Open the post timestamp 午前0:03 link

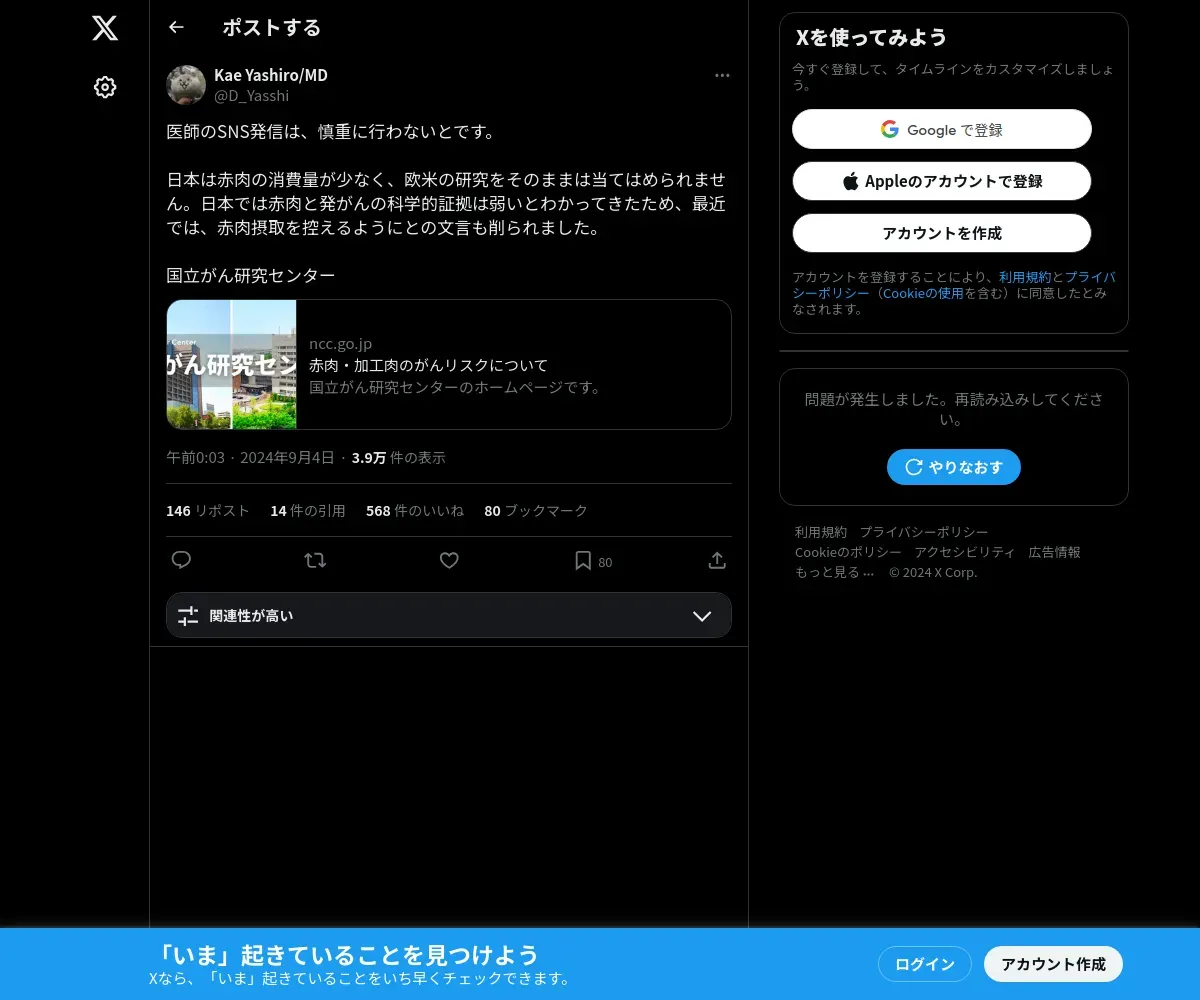pyautogui.click(x=250, y=457)
